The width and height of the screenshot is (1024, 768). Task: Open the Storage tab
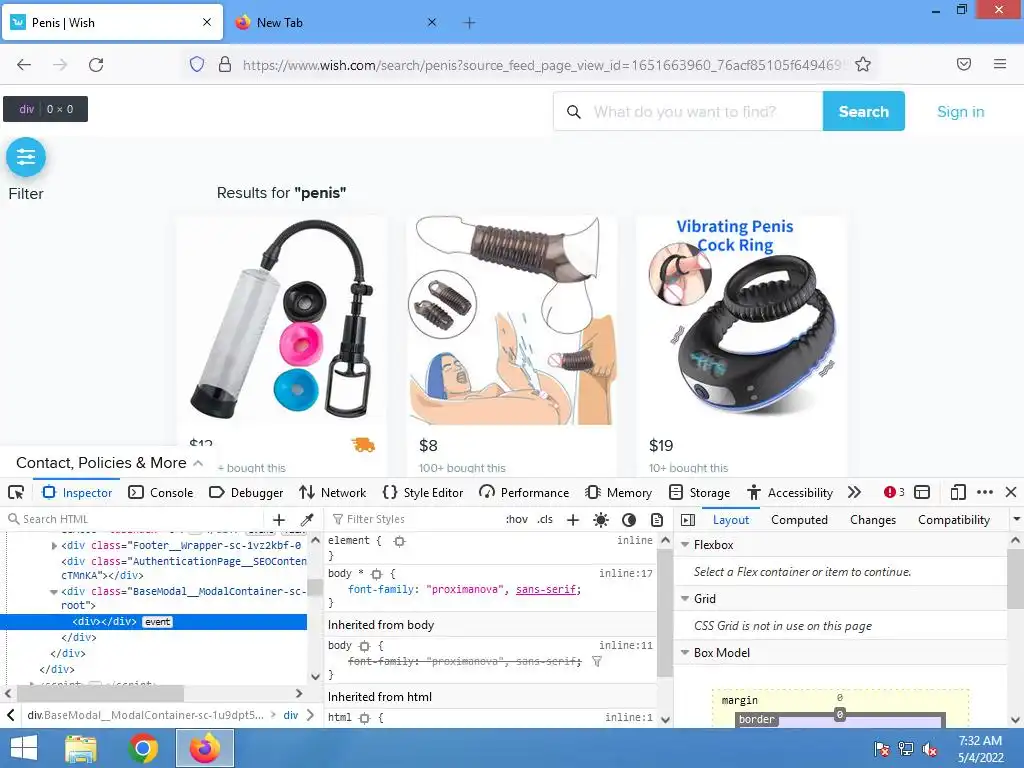[x=699, y=492]
